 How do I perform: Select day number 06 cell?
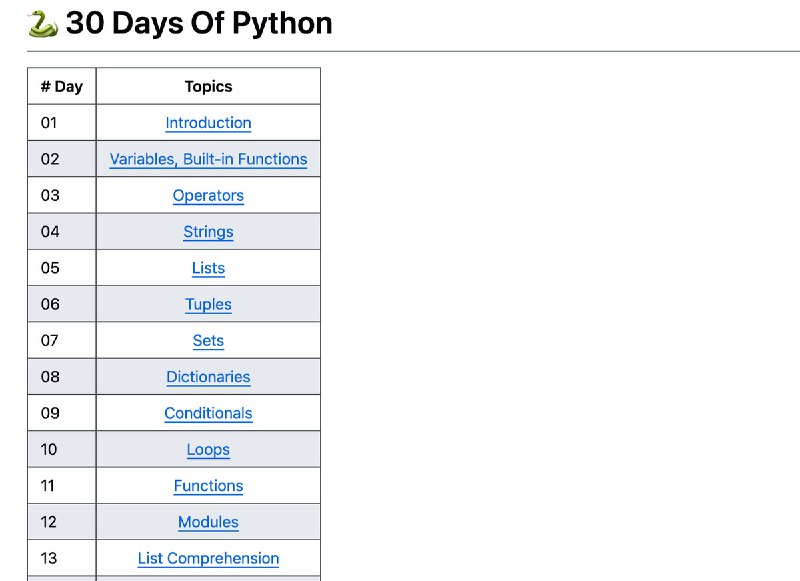coord(62,304)
